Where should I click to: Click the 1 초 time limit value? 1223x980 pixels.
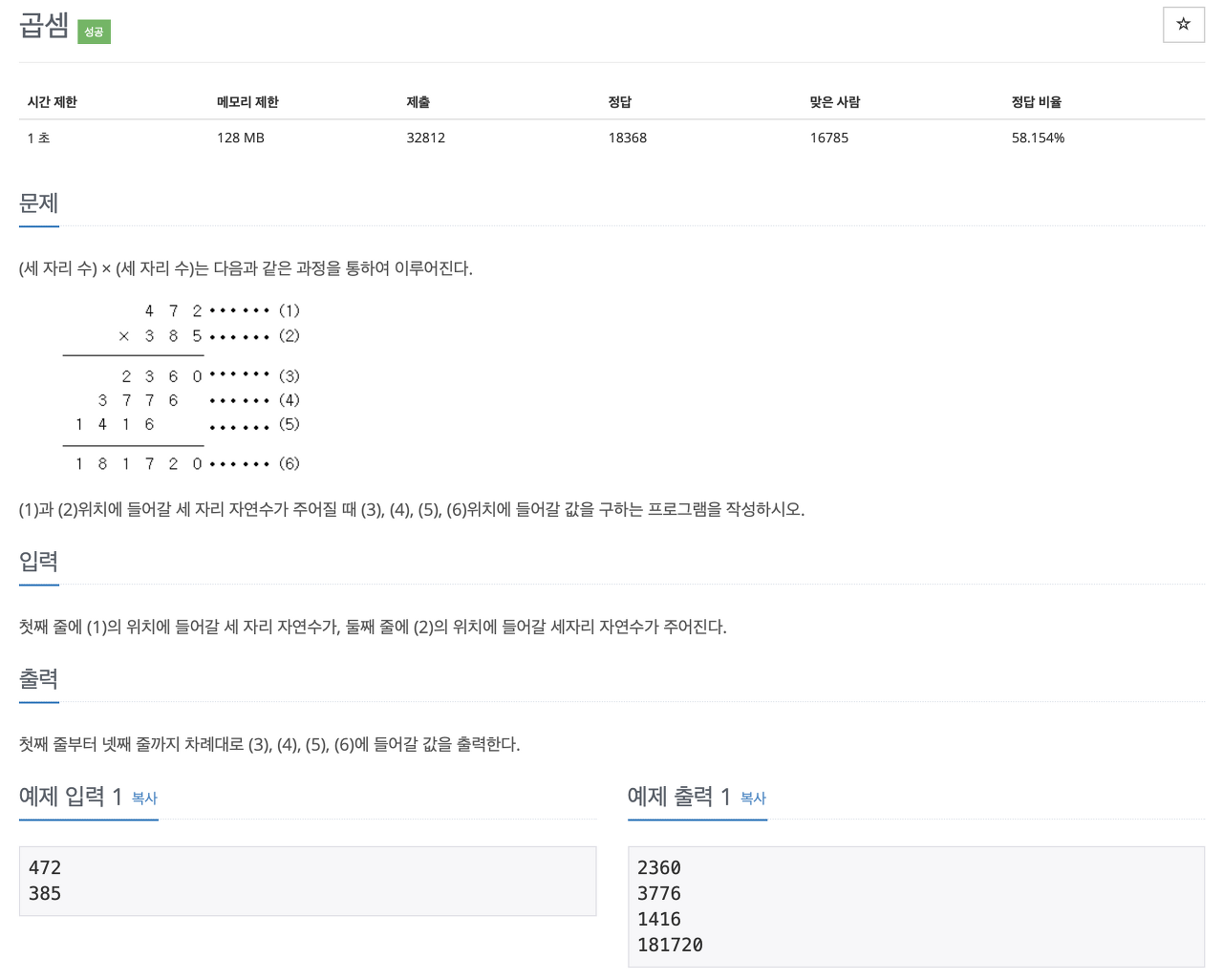pos(38,137)
